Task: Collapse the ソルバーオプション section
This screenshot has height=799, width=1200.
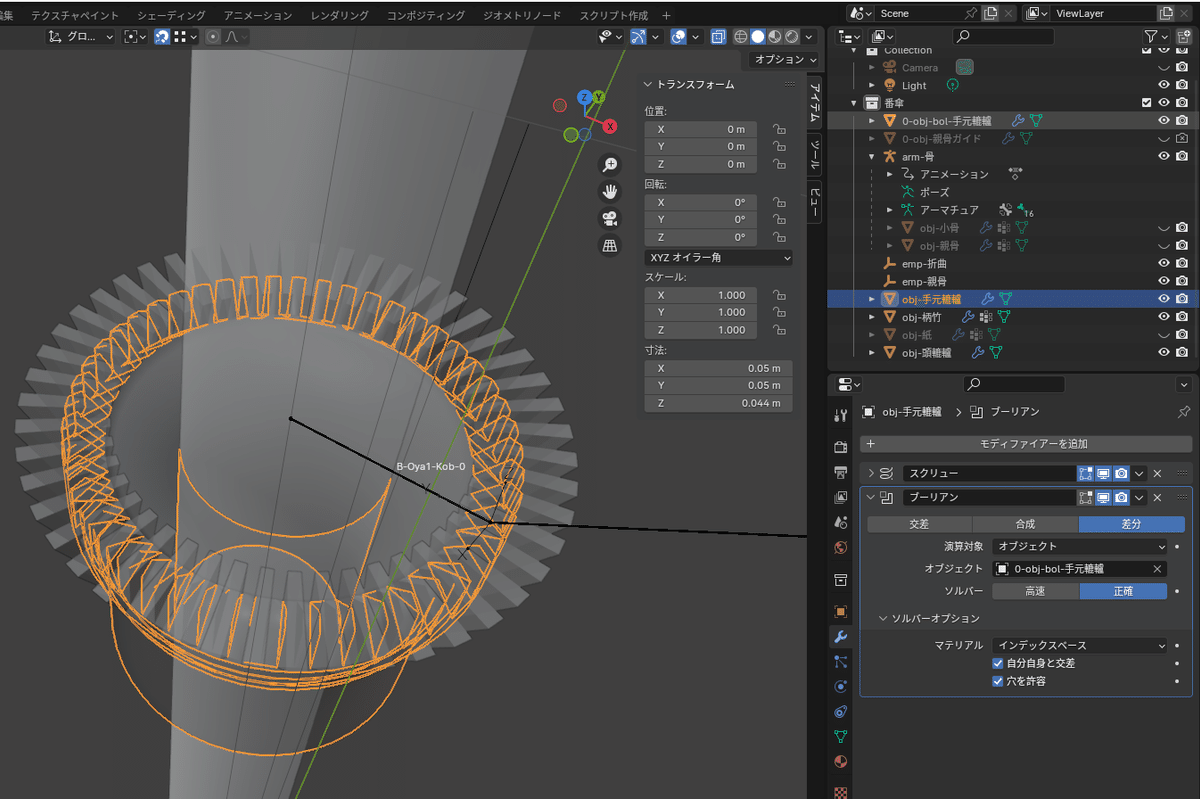Action: click(x=884, y=618)
